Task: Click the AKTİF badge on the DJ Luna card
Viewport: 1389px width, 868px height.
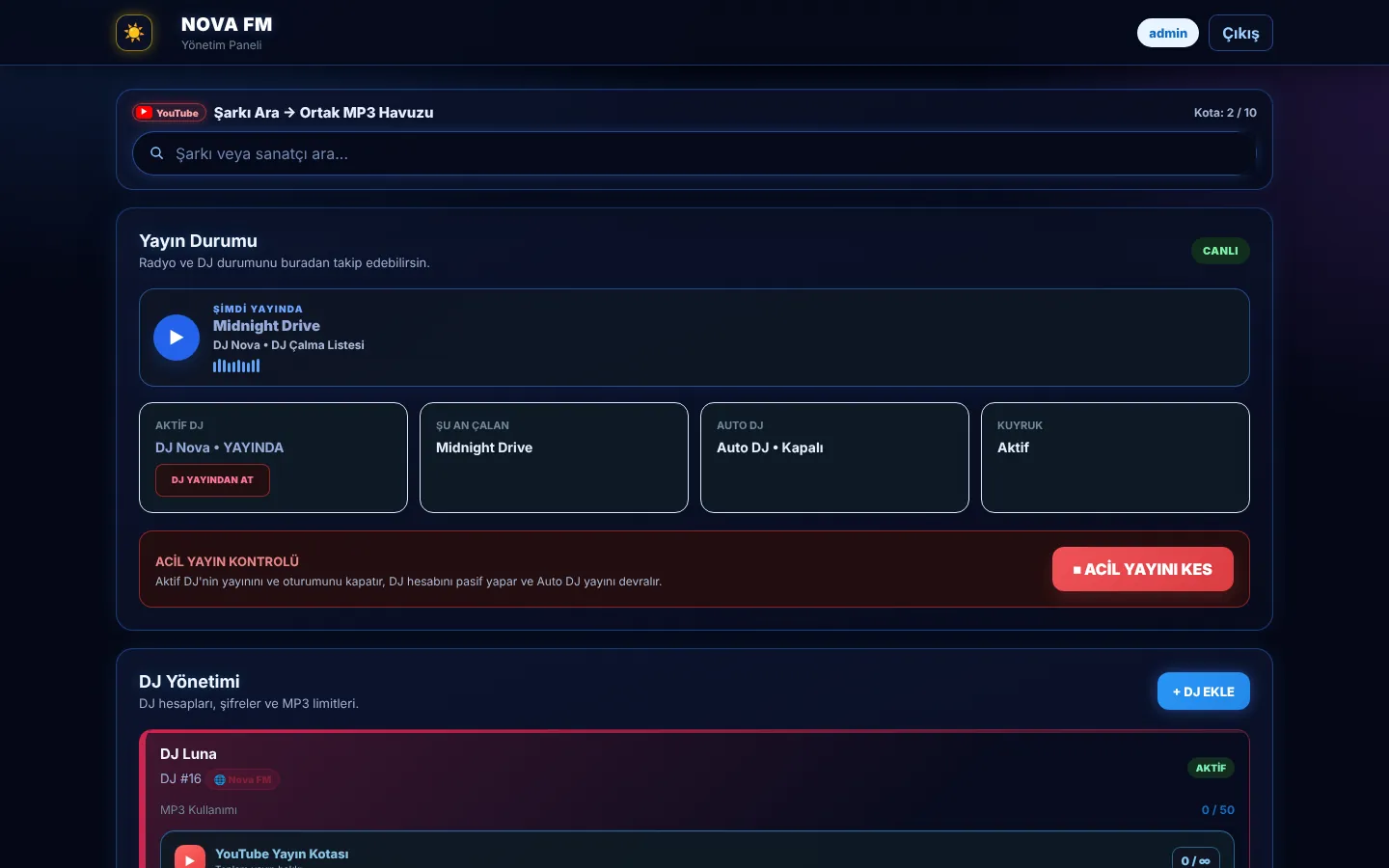Action: [x=1211, y=768]
